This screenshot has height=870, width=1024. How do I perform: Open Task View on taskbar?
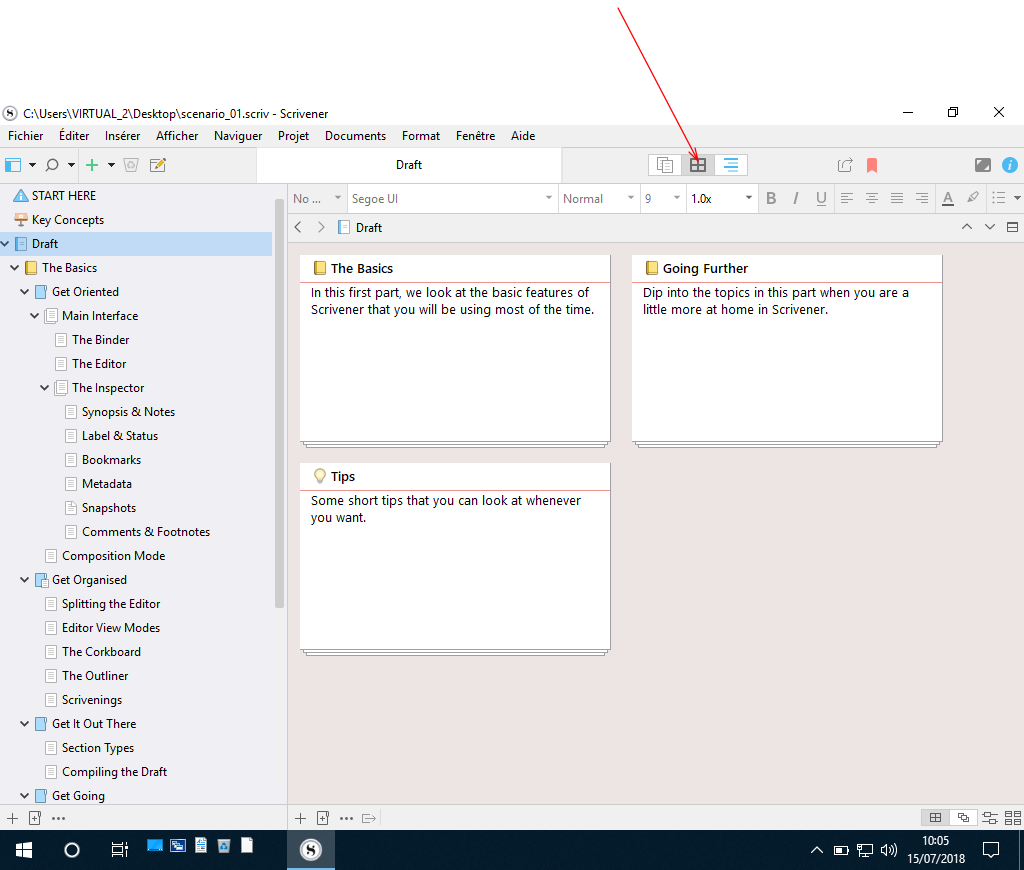(120, 850)
